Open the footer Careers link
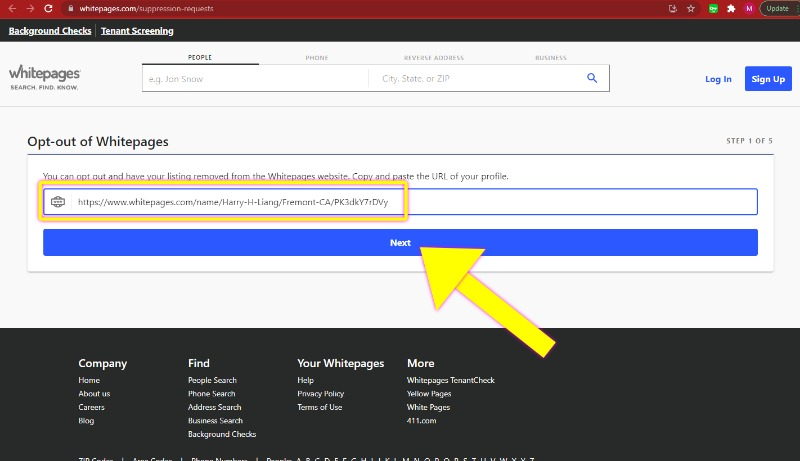Viewport: 800px width, 461px height. coord(91,407)
